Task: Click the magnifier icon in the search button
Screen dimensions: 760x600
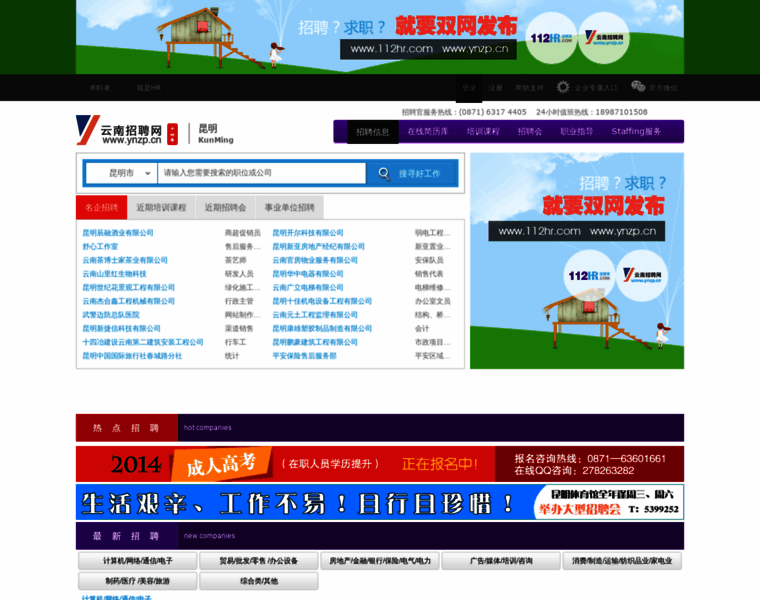Action: pos(384,174)
